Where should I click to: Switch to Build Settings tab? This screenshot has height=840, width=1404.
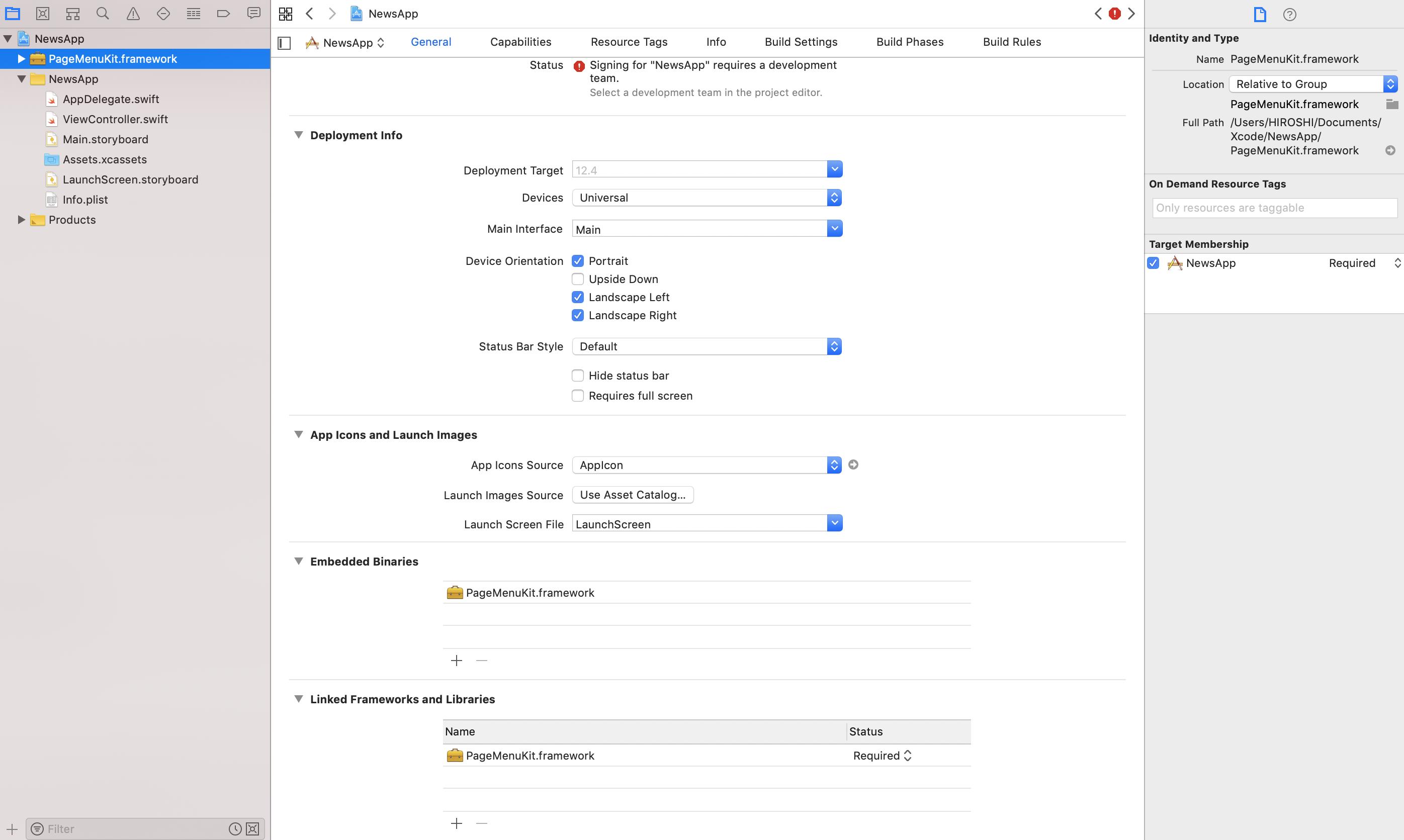click(x=801, y=42)
